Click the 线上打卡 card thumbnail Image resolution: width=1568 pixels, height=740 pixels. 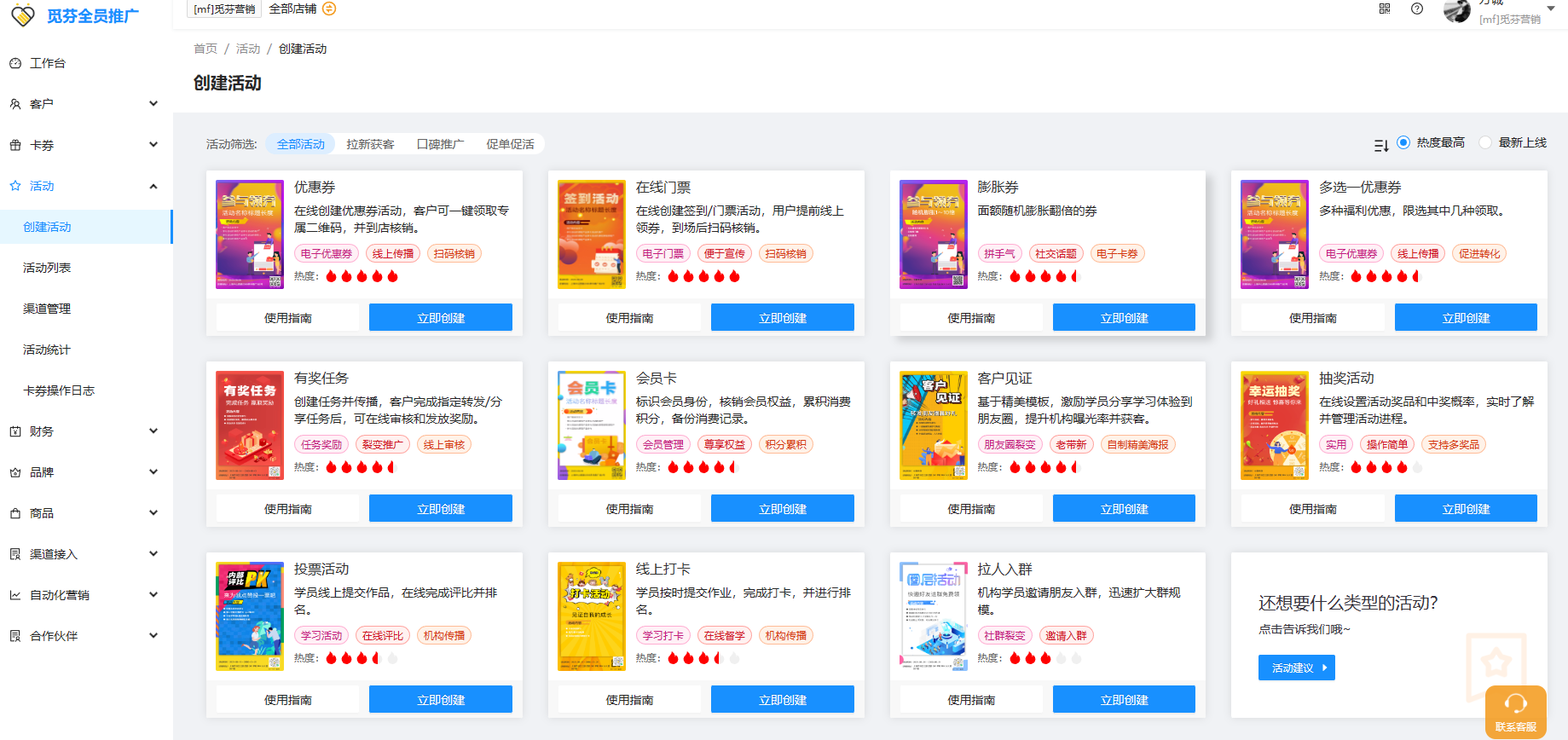coord(592,616)
